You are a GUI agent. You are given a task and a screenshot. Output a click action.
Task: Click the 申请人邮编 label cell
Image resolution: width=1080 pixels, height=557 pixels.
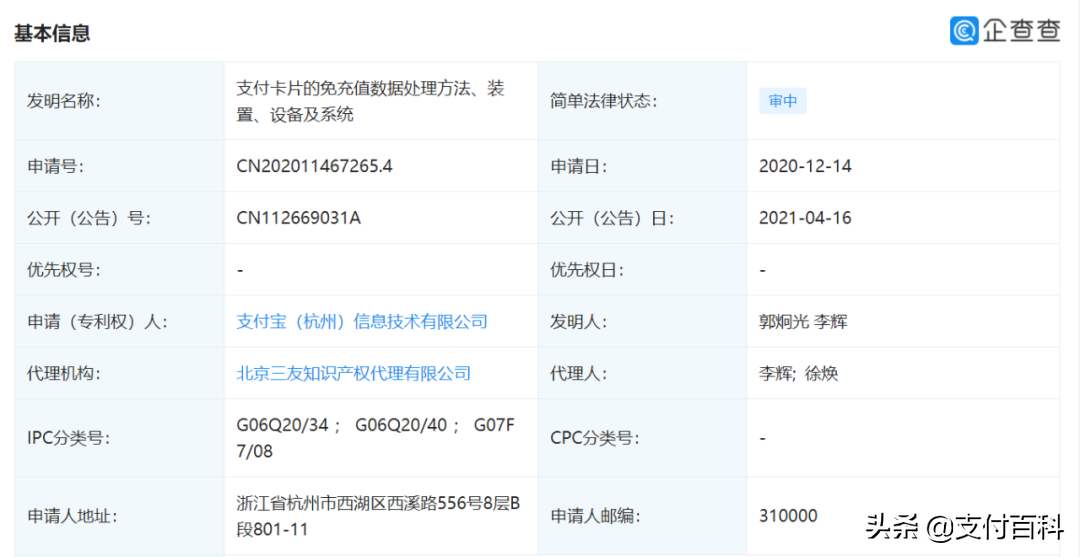tap(642, 516)
